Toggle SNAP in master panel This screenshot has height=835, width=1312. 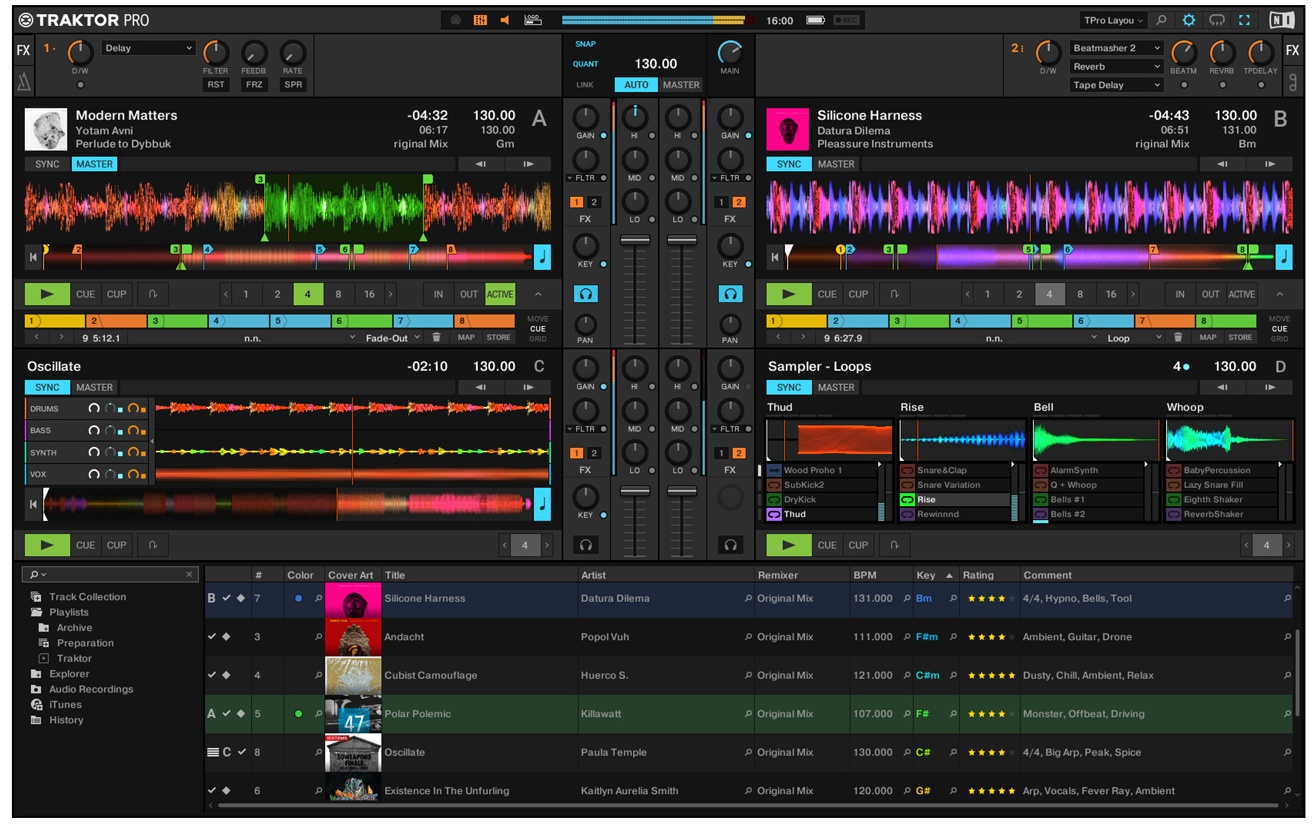click(585, 44)
